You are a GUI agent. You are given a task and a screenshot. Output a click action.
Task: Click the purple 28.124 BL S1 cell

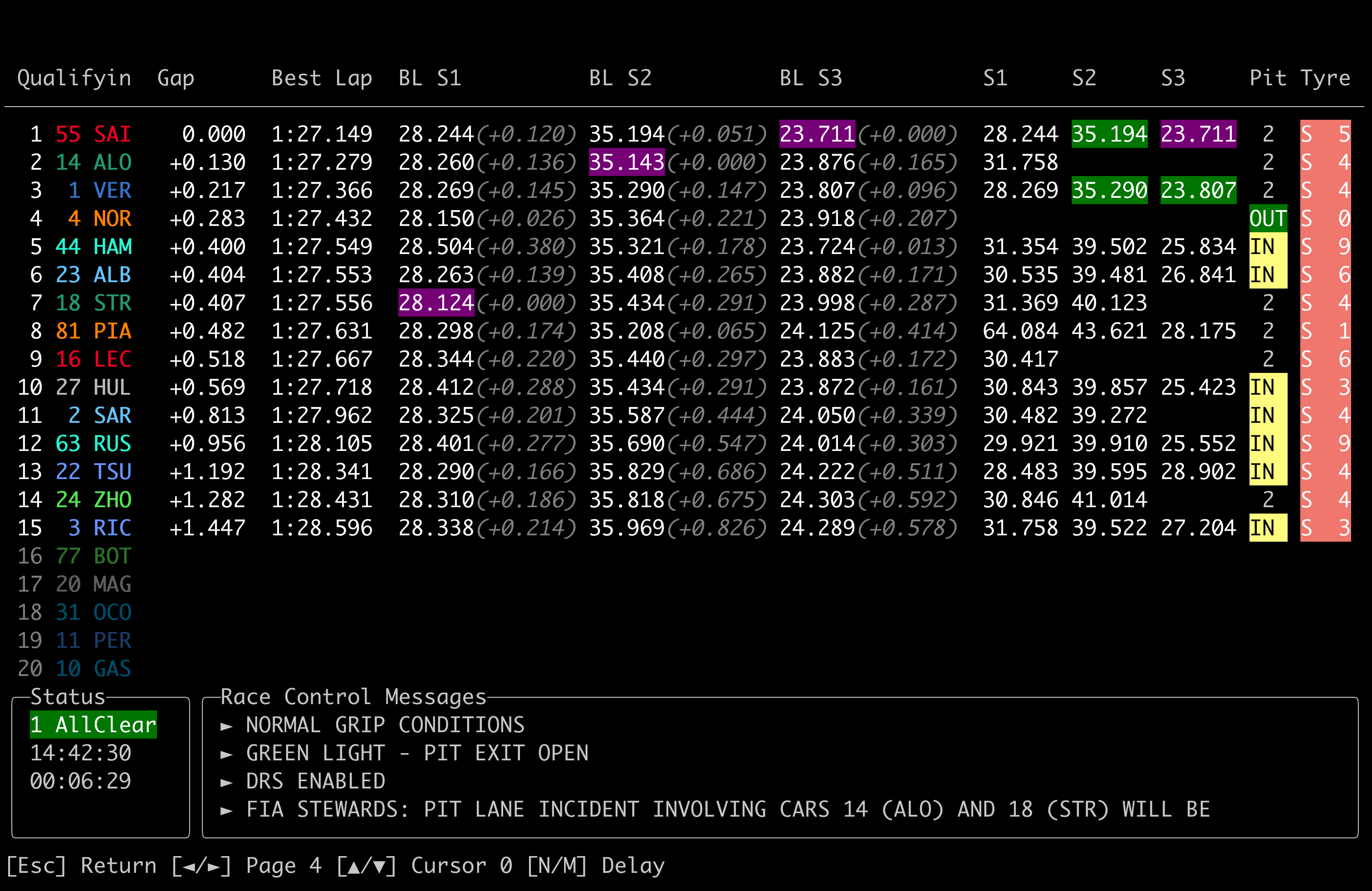(436, 303)
